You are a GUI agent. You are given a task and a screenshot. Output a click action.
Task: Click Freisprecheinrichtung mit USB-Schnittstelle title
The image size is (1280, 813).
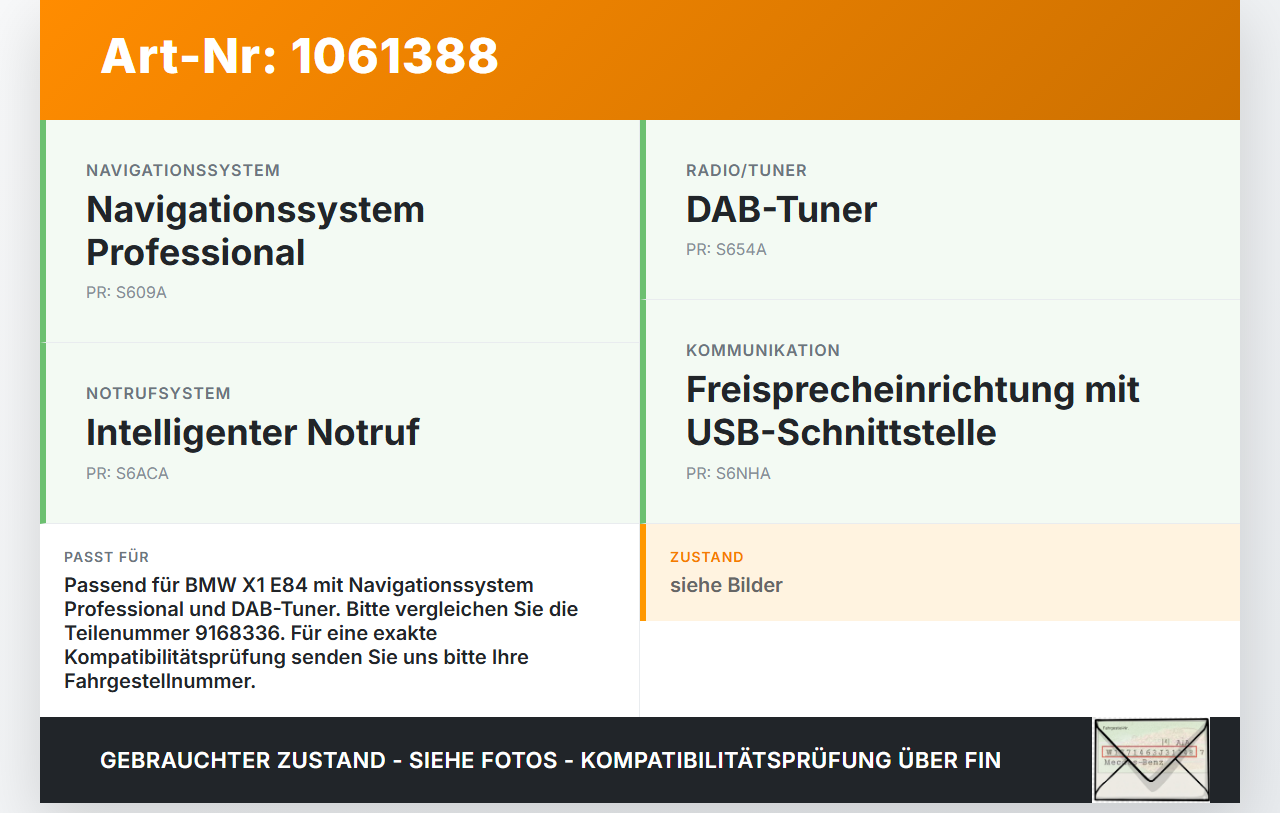(913, 411)
